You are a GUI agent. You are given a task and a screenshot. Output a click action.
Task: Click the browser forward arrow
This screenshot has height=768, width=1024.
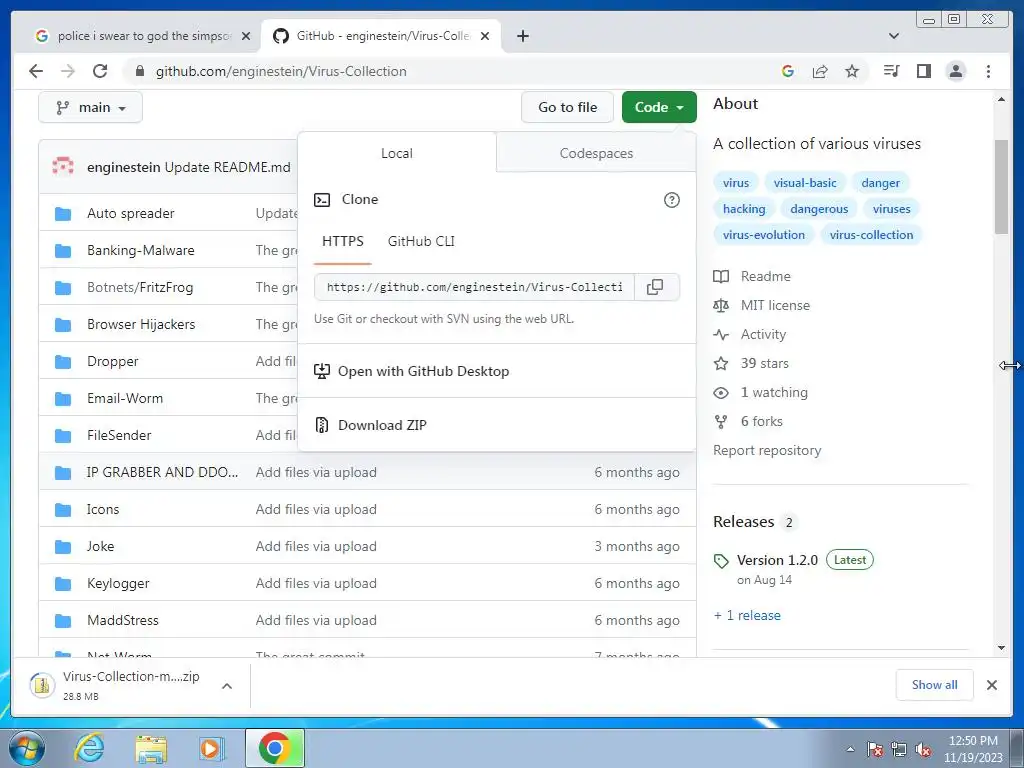pos(68,71)
